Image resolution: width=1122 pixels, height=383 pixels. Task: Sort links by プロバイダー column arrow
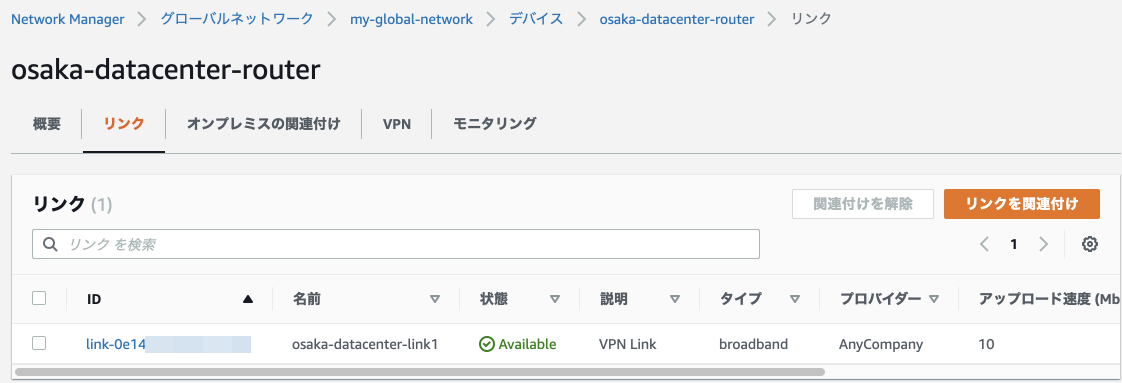pos(933,299)
